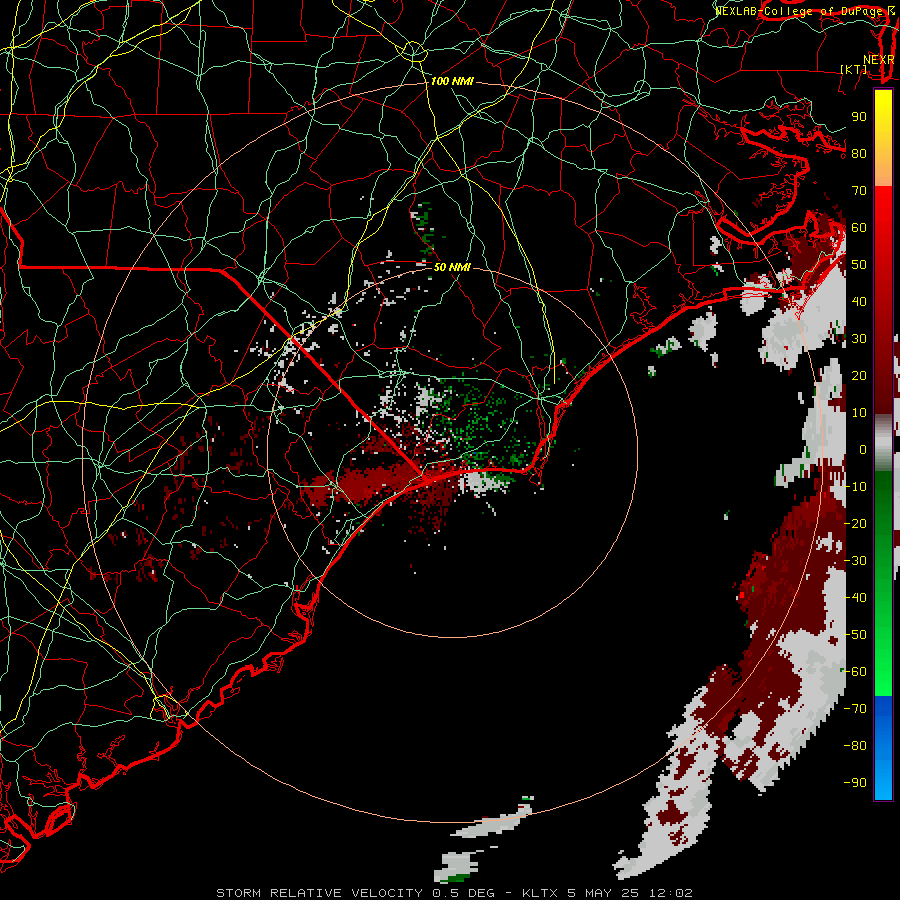Click the "5 MAY 25" date text
Screen dimensions: 900x900
[x=605, y=893]
